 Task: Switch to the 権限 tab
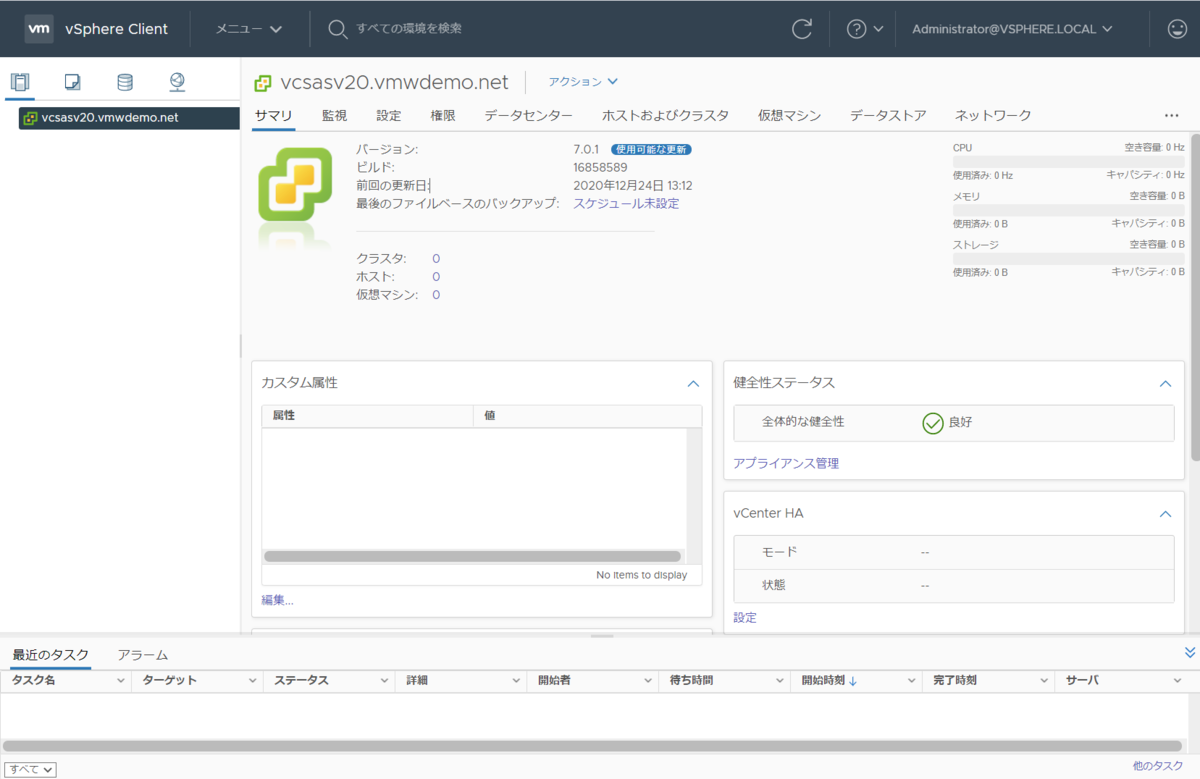[443, 116]
